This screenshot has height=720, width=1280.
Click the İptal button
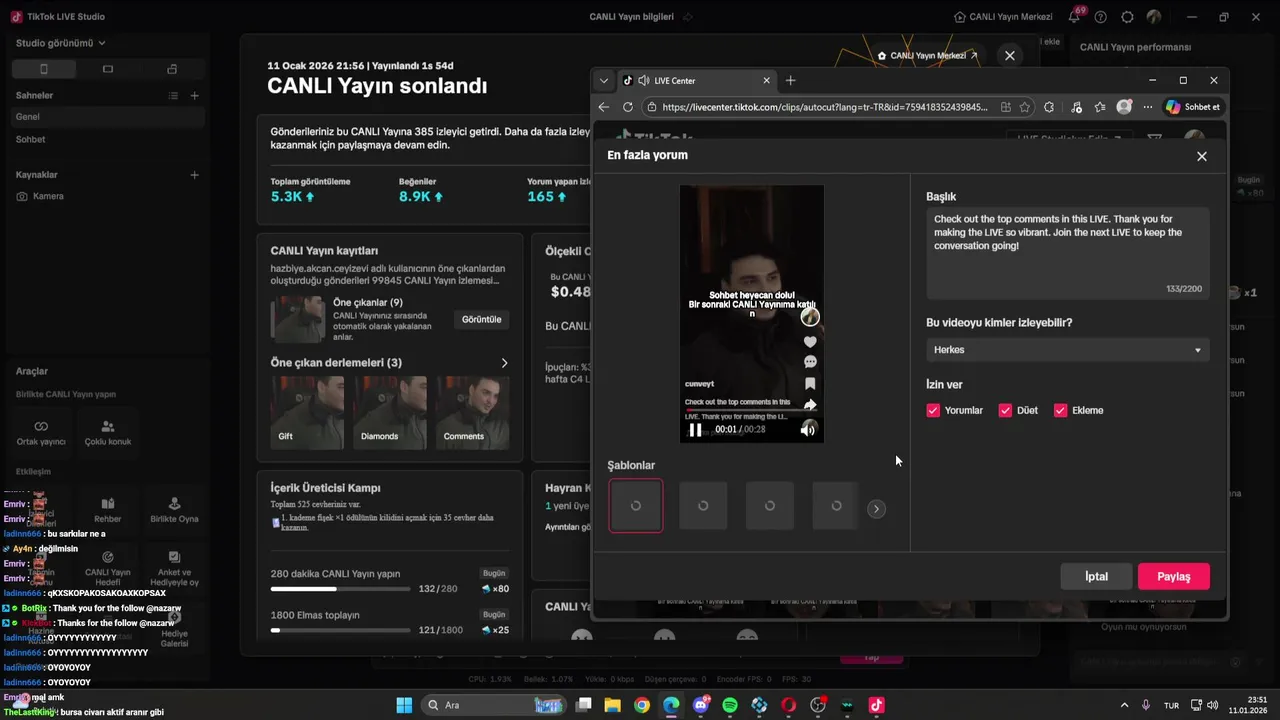(1097, 576)
